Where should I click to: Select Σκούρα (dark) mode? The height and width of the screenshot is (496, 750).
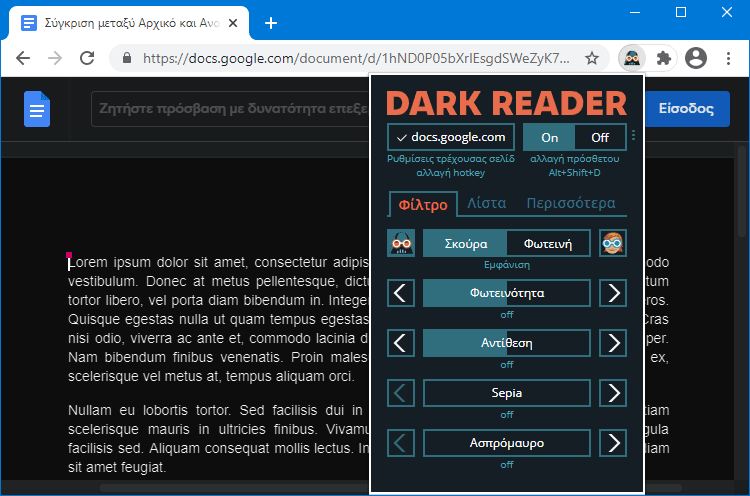click(x=465, y=244)
